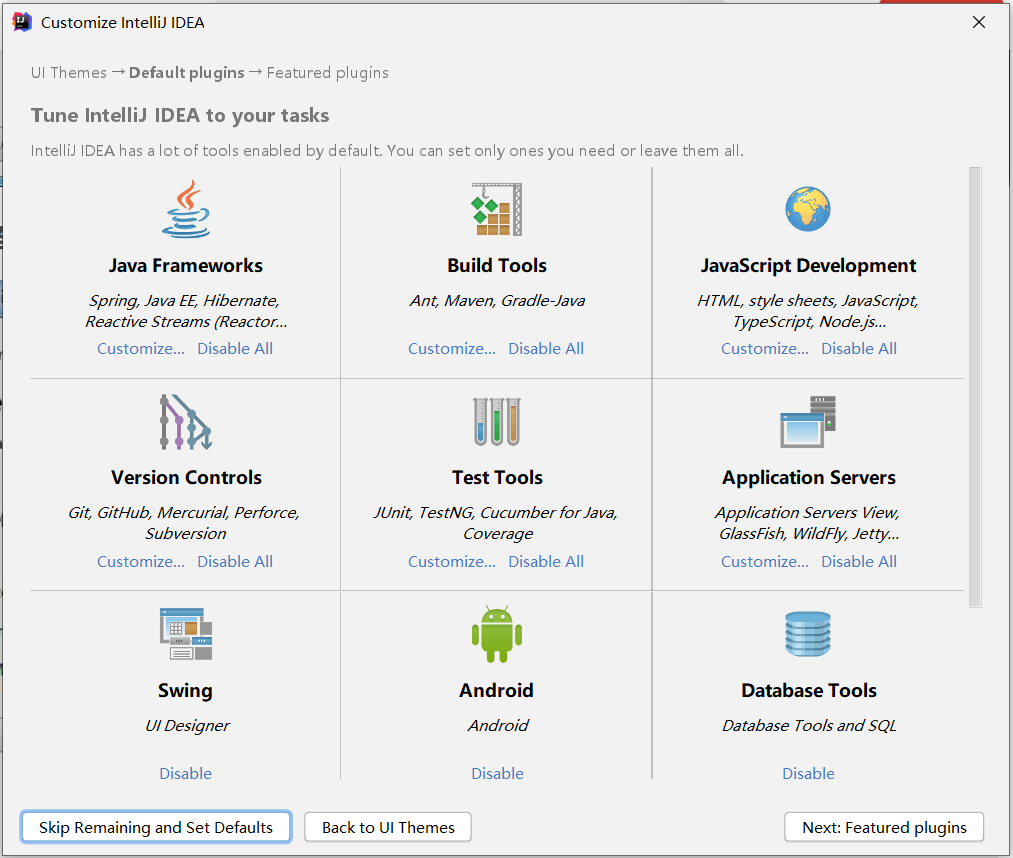Proceed to Next: Featured plugins
Viewport: 1013px width, 858px height.
click(884, 827)
